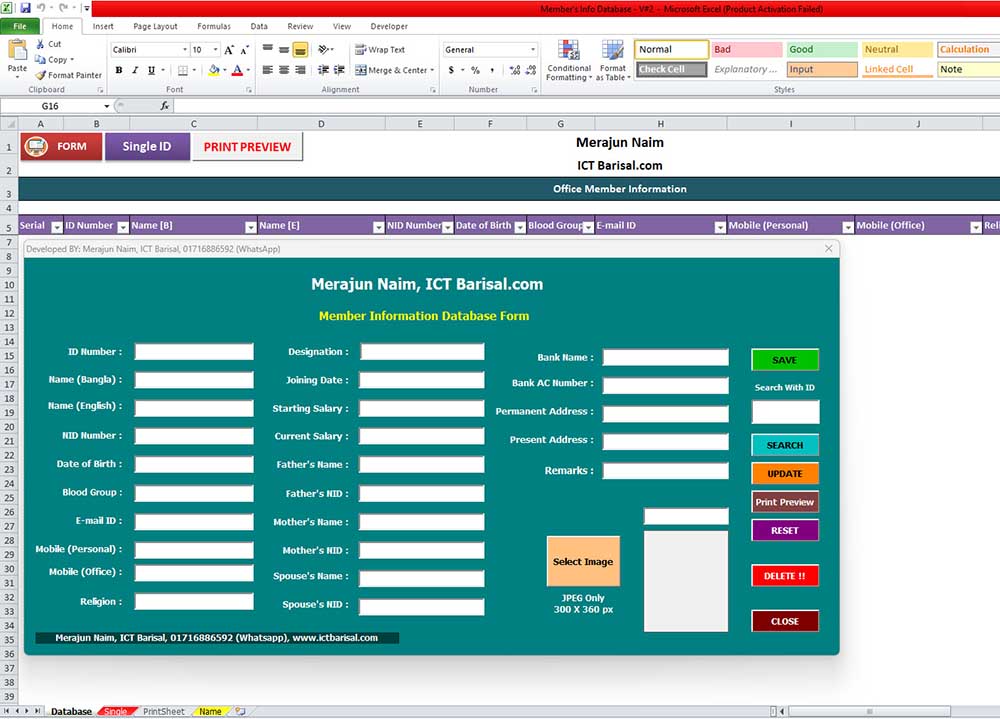Click the Format as Table icon

[x=612, y=51]
